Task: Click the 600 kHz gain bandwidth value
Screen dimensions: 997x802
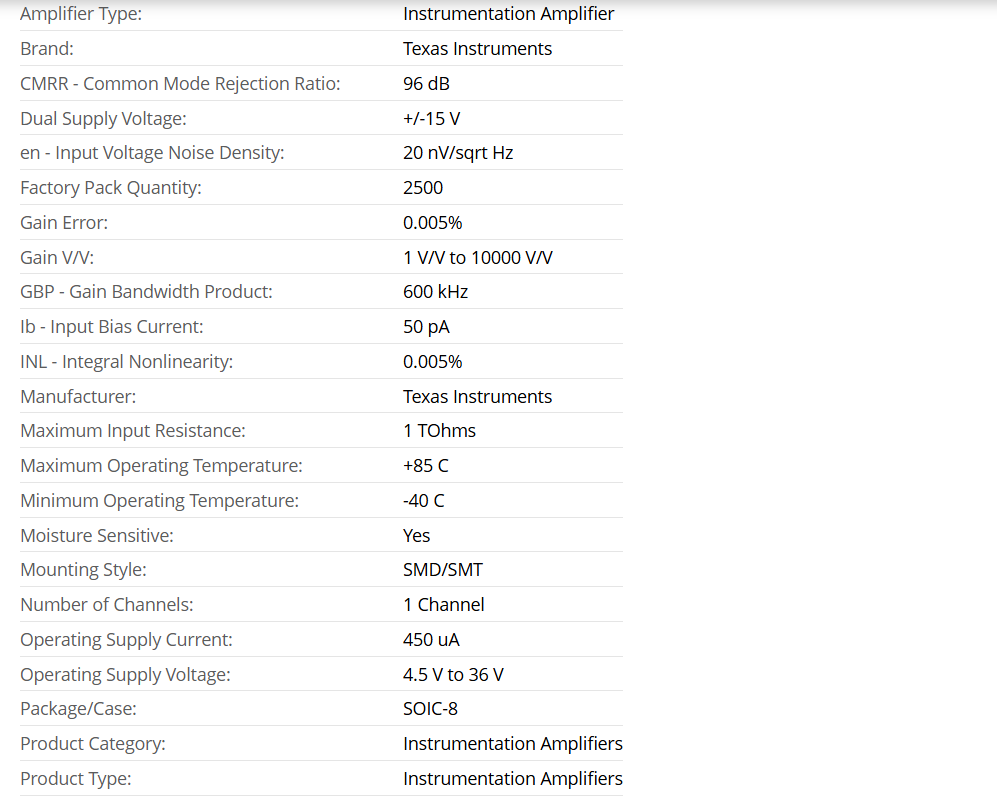Action: 435,292
